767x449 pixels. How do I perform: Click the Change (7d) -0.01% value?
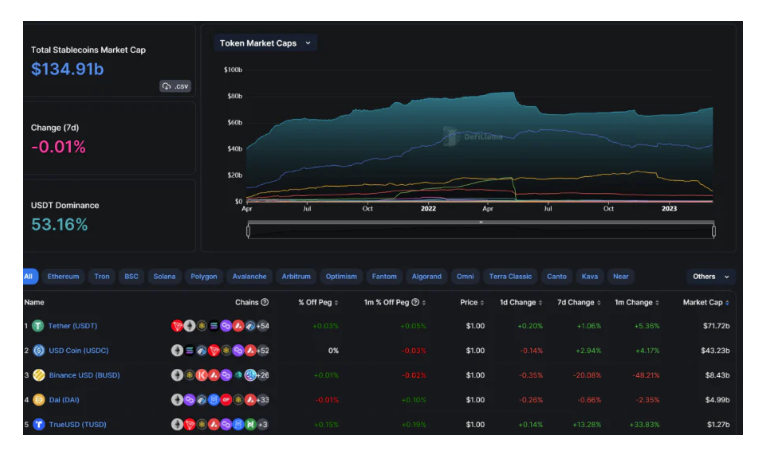click(58, 147)
